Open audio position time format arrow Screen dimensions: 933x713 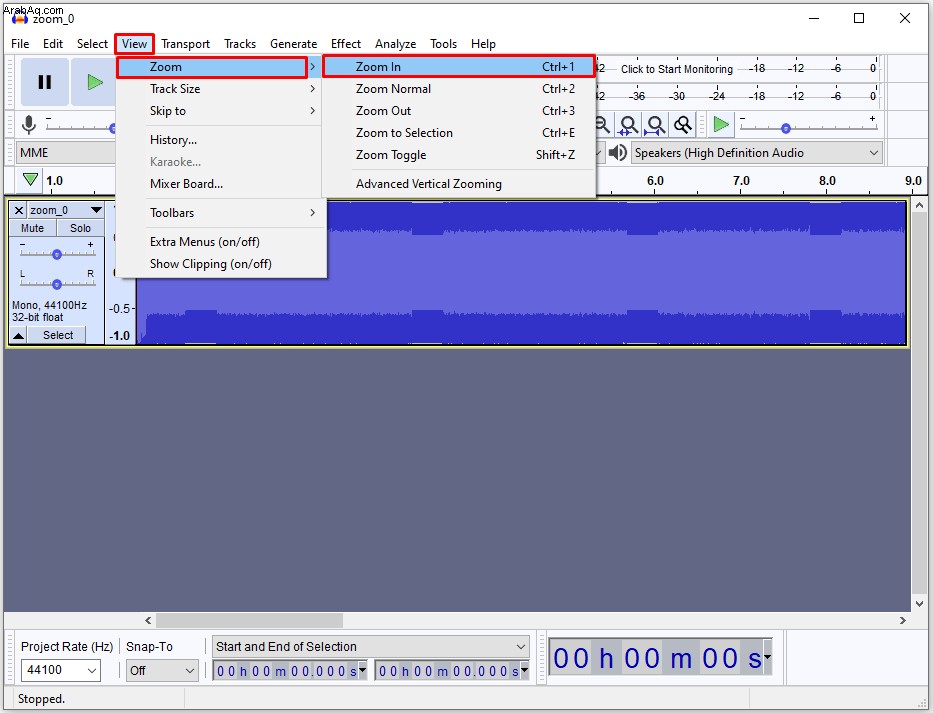(x=768, y=657)
